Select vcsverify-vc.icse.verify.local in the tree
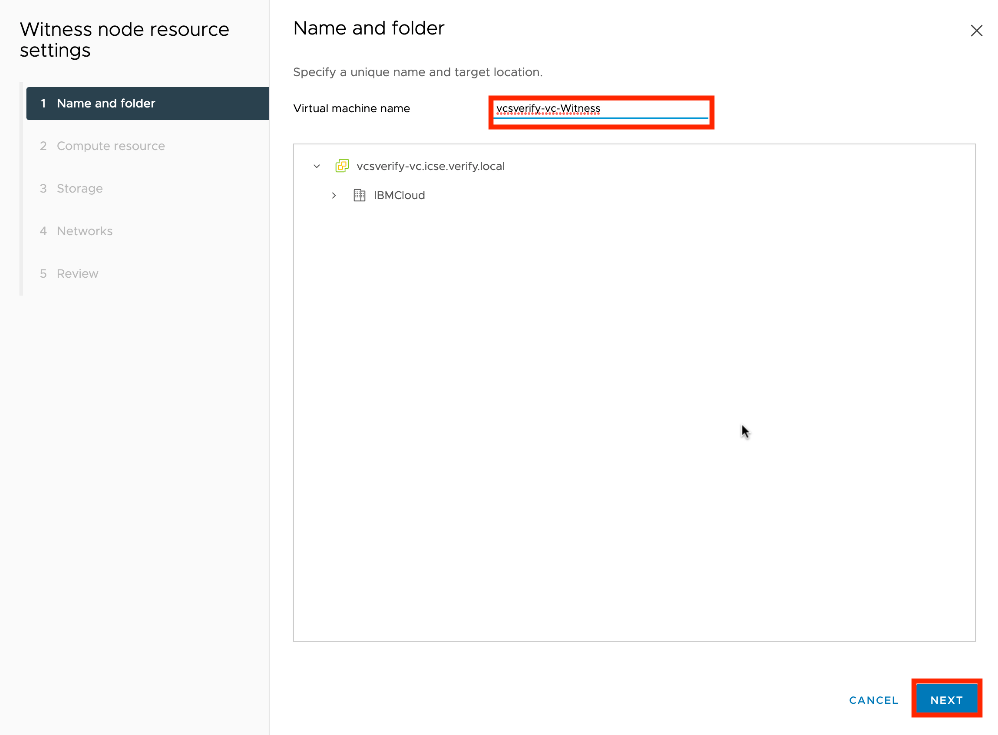 (x=430, y=166)
